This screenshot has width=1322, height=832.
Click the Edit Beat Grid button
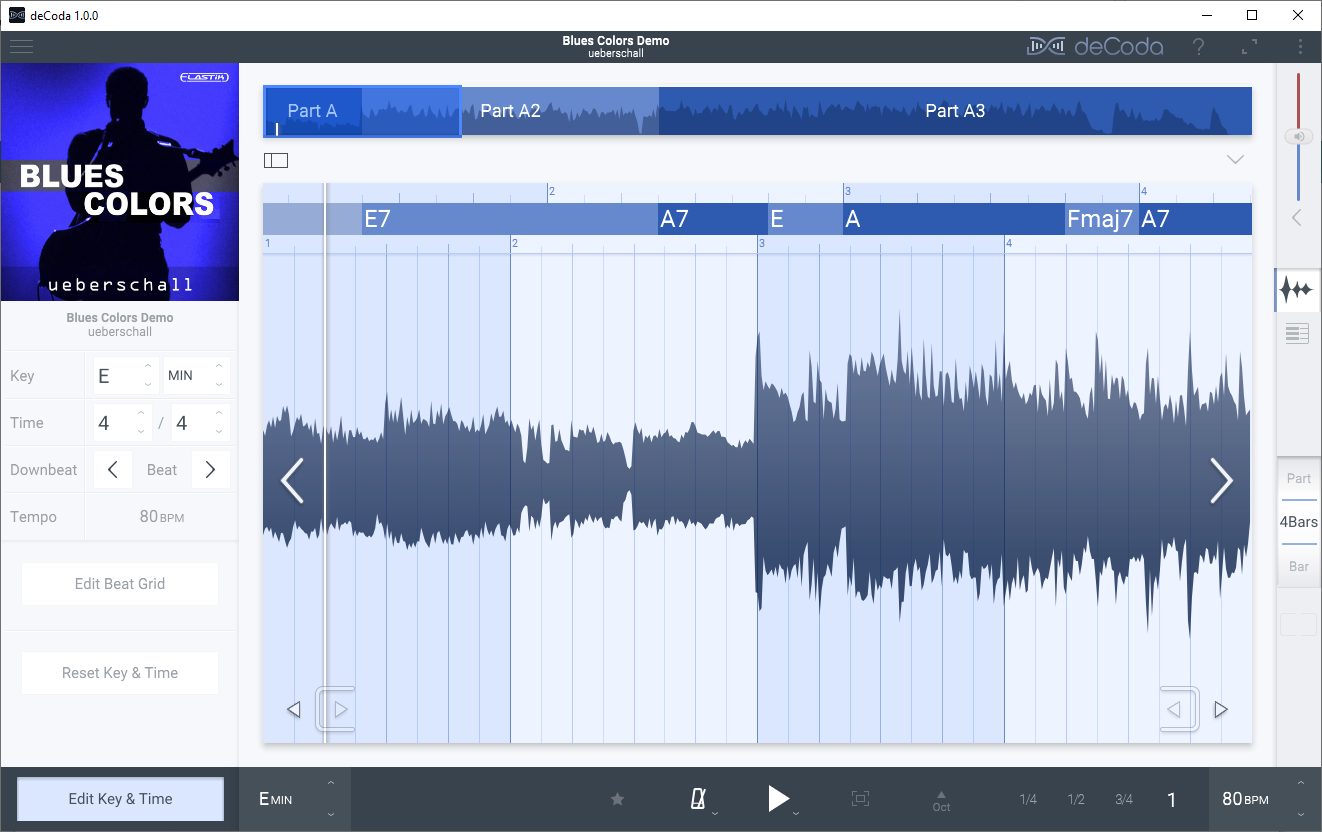(x=120, y=584)
